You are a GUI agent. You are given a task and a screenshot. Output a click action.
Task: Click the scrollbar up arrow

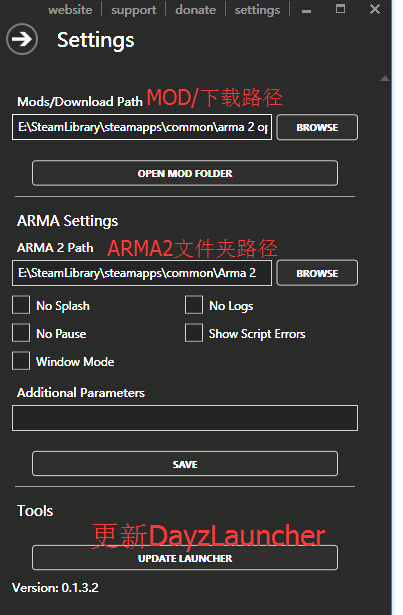pos(385,78)
